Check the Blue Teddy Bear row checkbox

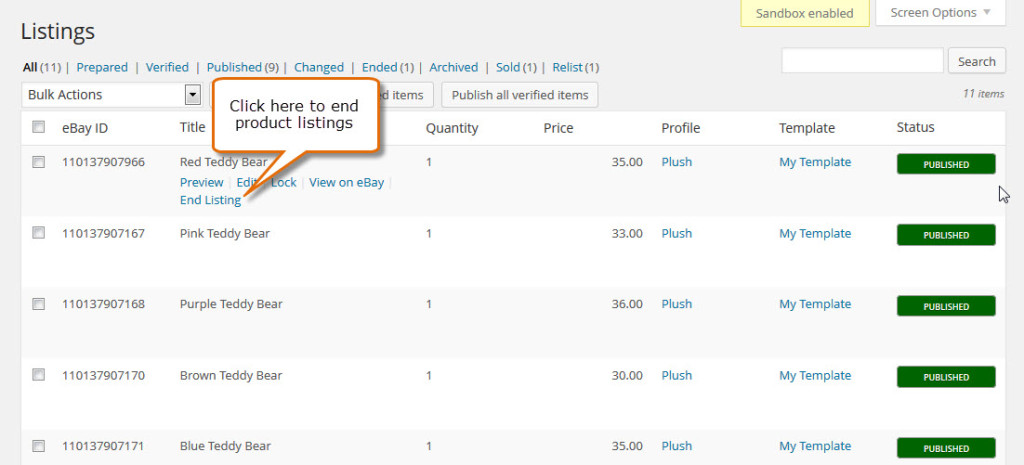coord(39,446)
